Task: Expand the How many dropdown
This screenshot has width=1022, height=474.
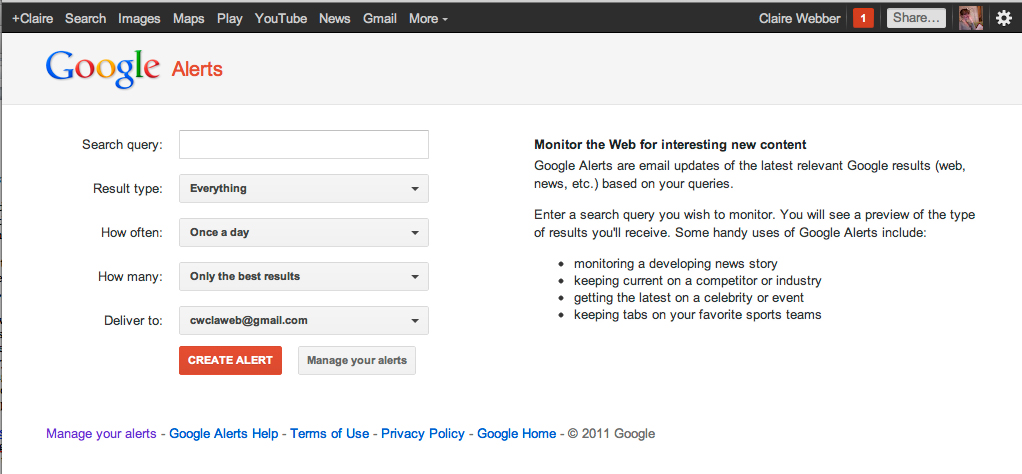Action: coord(304,276)
